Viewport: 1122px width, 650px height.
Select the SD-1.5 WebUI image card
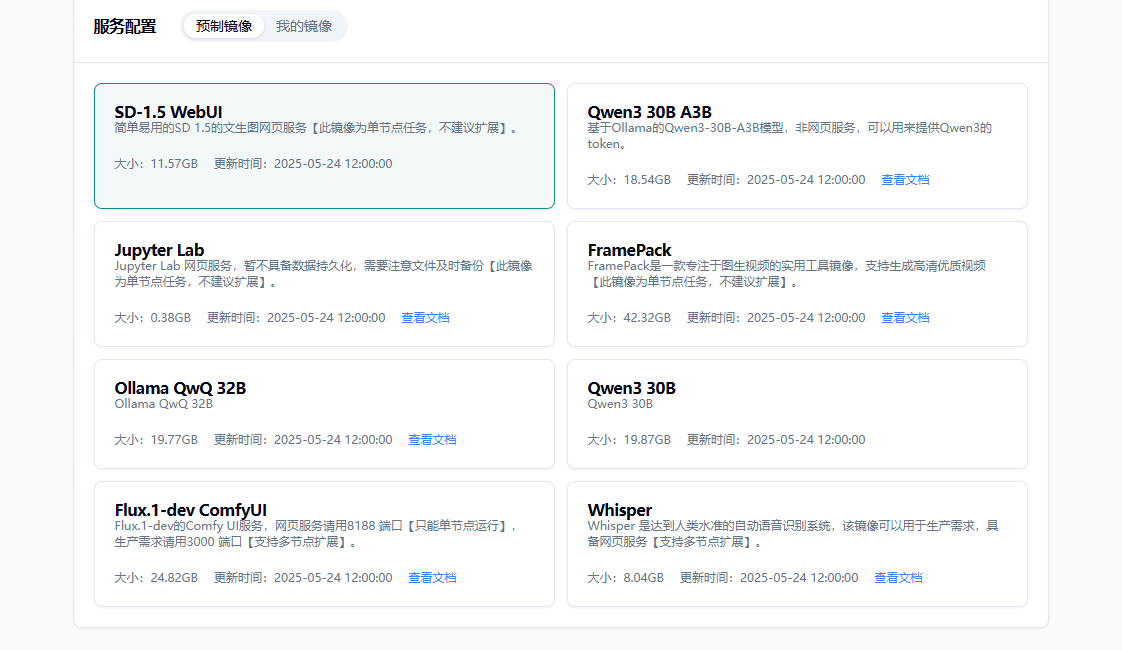click(x=324, y=146)
